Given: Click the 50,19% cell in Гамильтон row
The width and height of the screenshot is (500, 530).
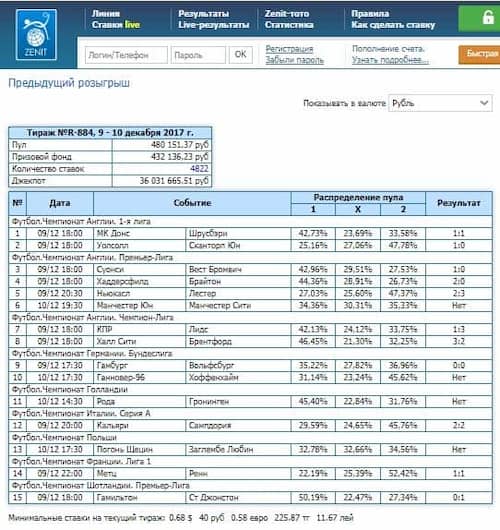Looking at the screenshot, I should coord(313,498).
